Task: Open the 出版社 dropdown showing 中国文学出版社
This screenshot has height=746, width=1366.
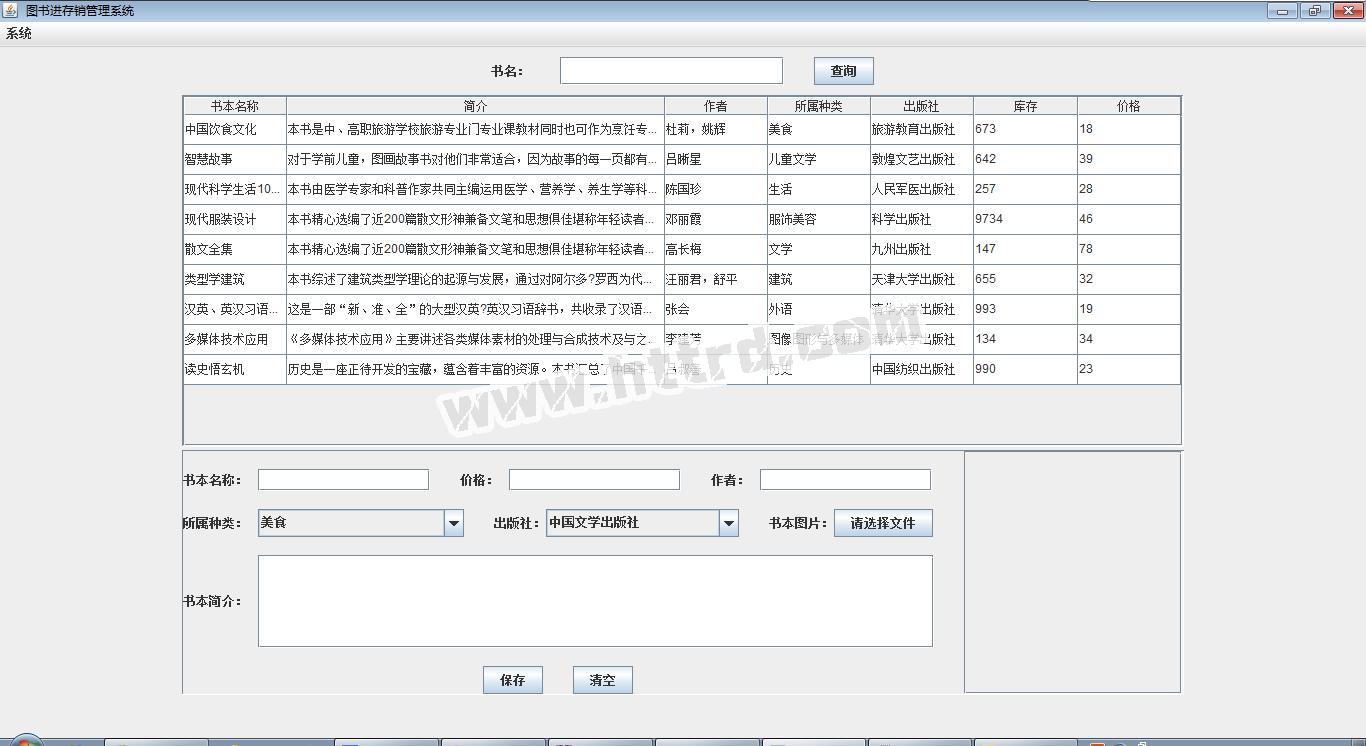Action: point(642,523)
